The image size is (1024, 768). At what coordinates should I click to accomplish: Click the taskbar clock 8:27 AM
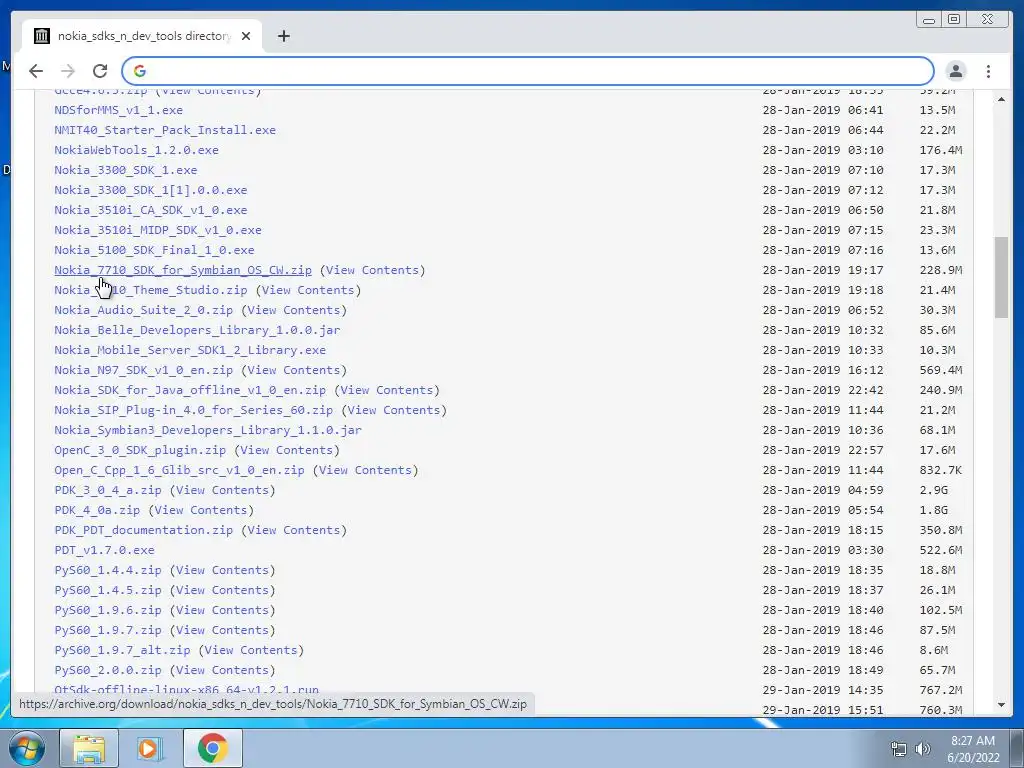click(973, 741)
